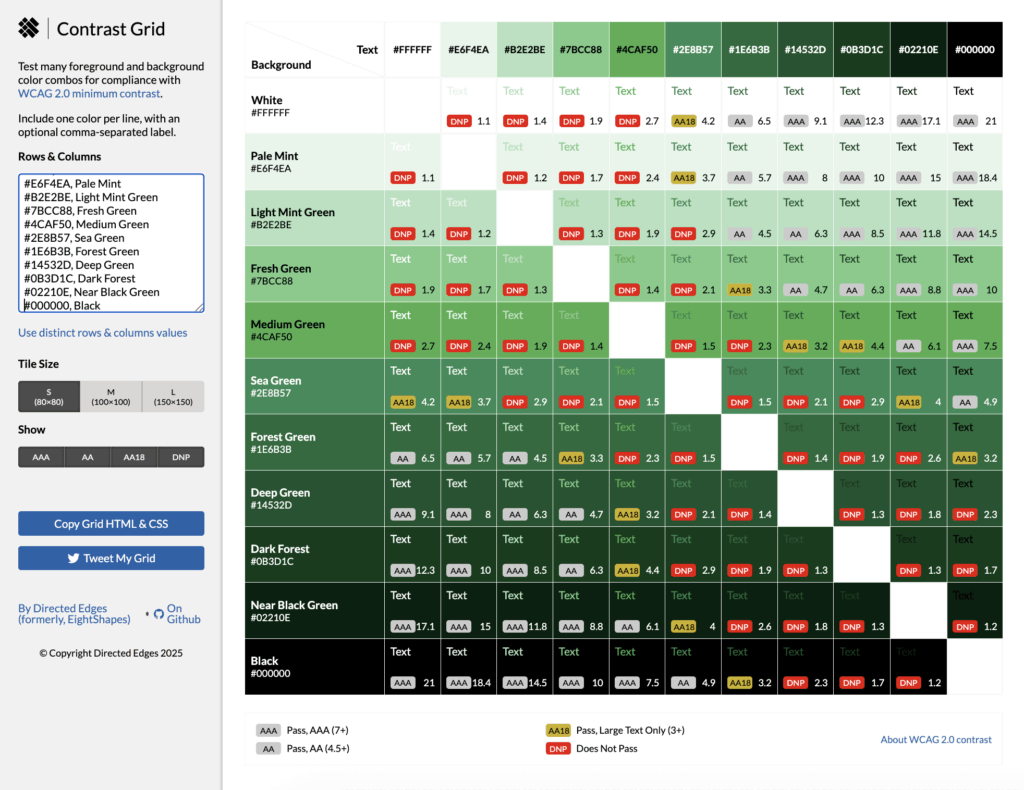Click inside the color list text area

click(x=110, y=240)
